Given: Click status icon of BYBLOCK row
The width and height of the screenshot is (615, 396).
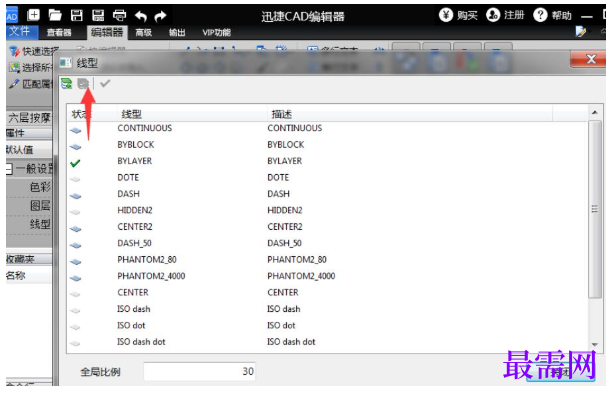Looking at the screenshot, I should pos(76,147).
